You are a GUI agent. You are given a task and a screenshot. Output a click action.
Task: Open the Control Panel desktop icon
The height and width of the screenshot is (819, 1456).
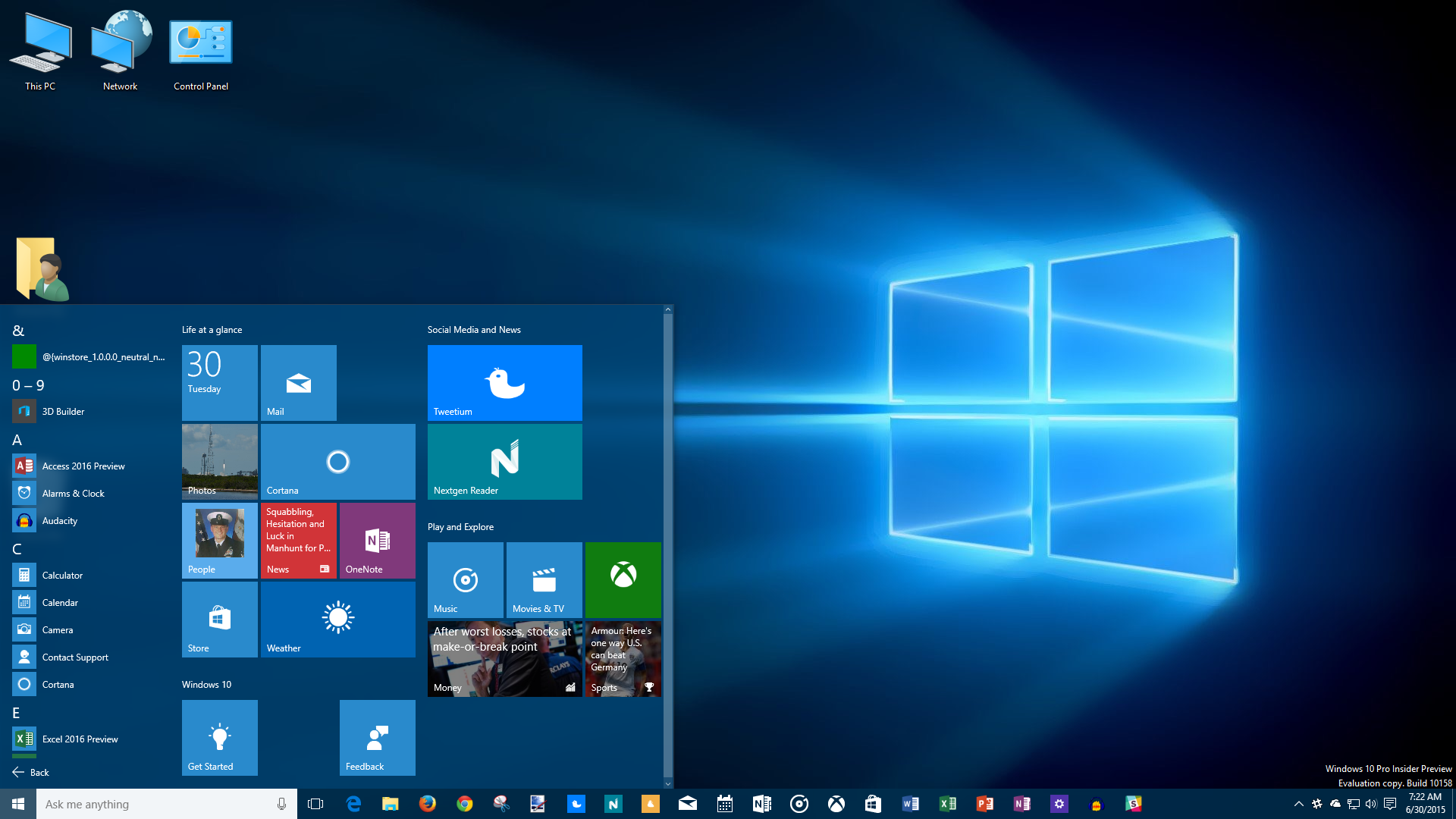(x=200, y=52)
